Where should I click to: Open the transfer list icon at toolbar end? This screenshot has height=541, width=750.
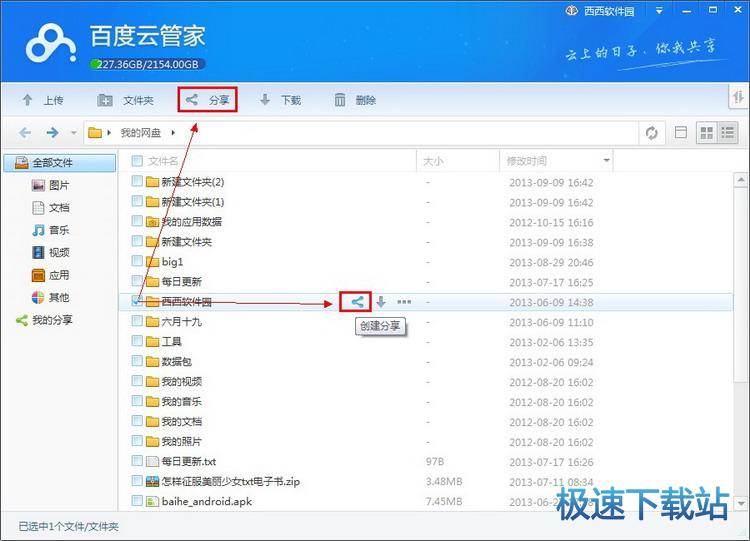738,97
